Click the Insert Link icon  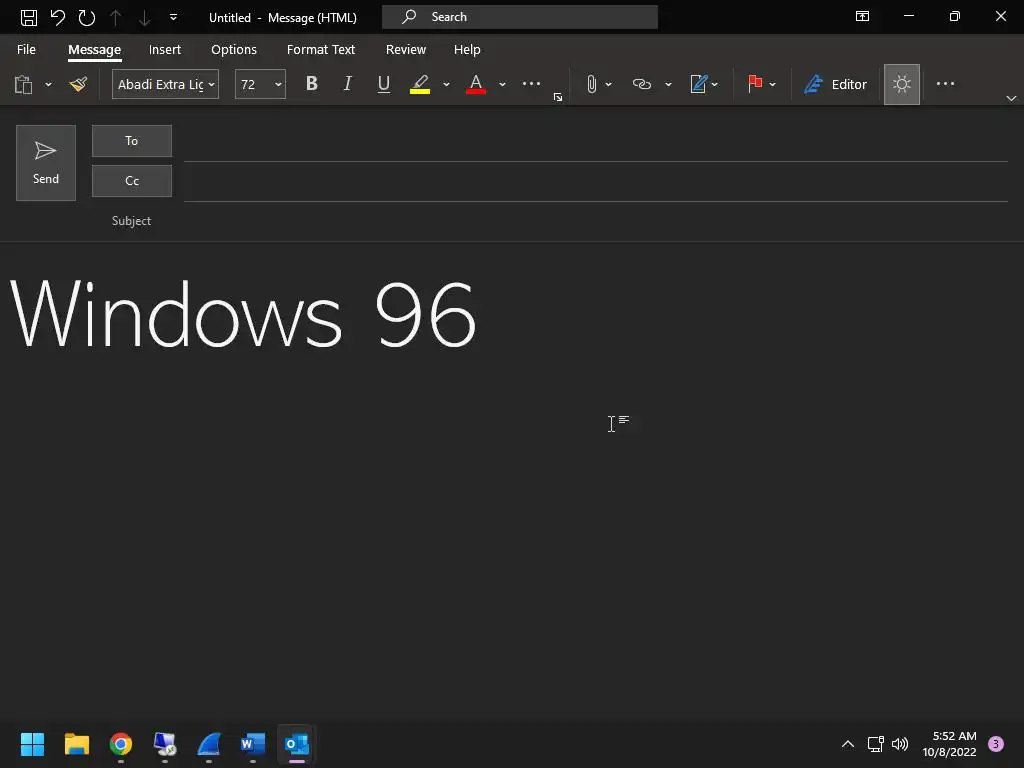tap(642, 84)
